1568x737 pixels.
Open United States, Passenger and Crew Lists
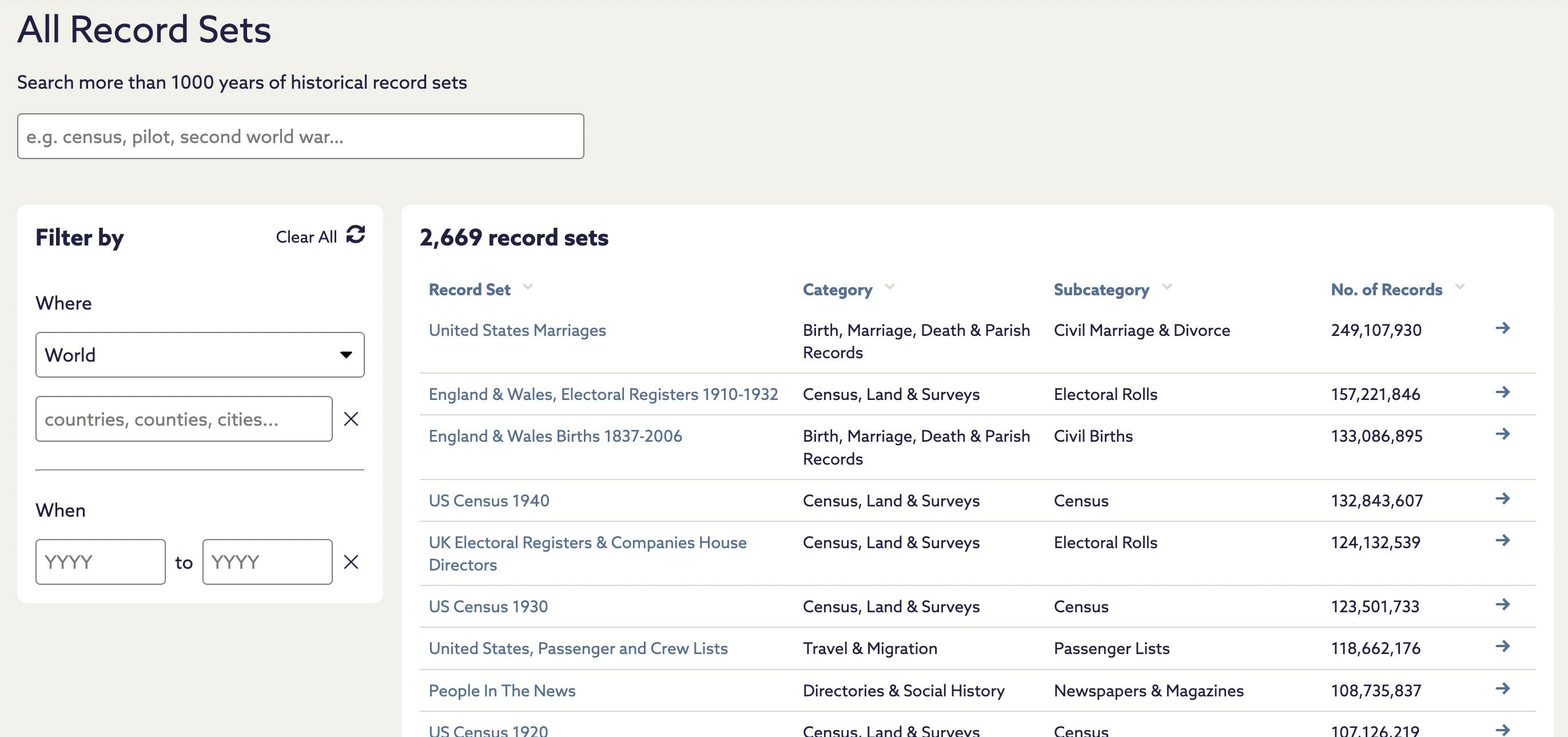pos(578,648)
